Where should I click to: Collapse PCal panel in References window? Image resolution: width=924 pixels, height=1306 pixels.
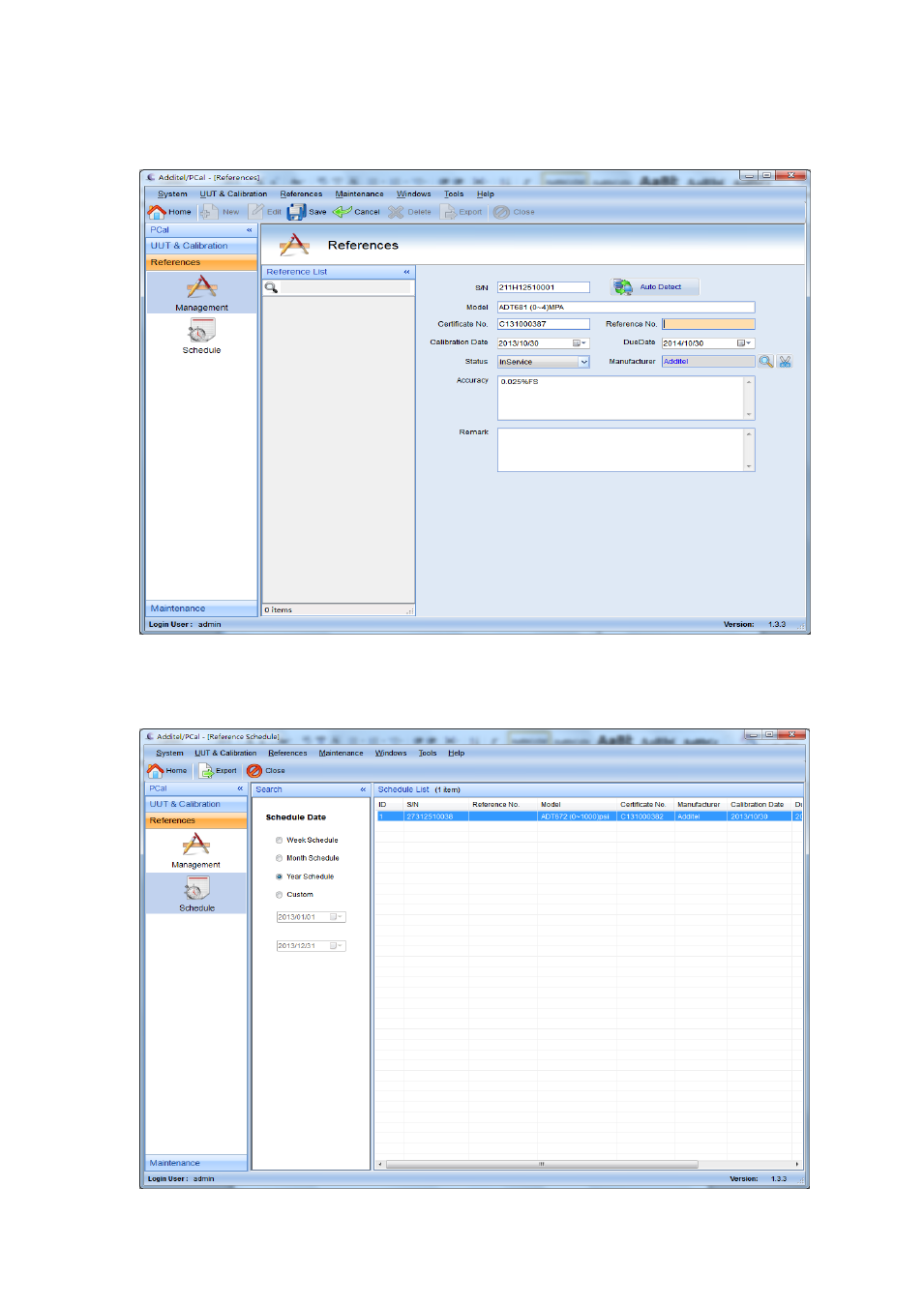coord(249,230)
